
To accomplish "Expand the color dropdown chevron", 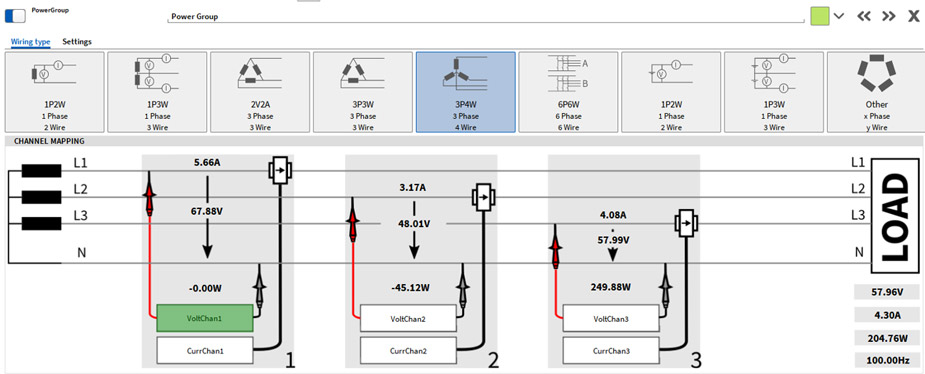I will [x=839, y=16].
